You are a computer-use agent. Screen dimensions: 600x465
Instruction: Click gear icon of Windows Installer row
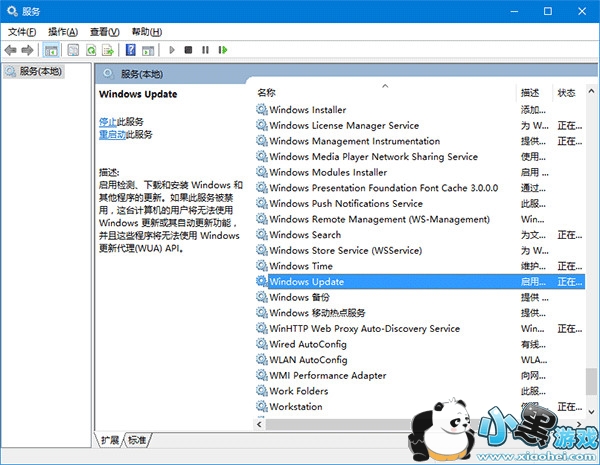261,110
